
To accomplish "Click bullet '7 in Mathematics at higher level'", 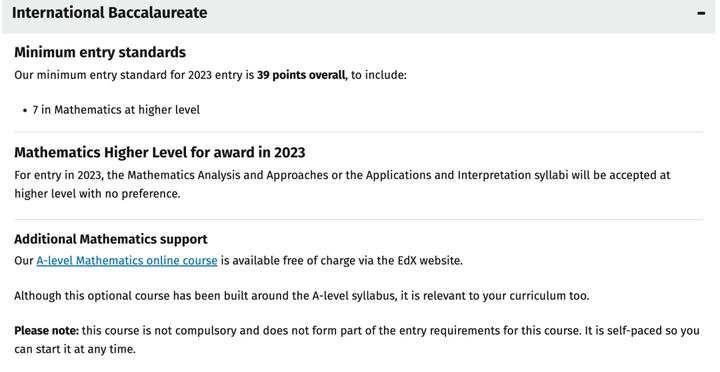I will pos(116,110).
